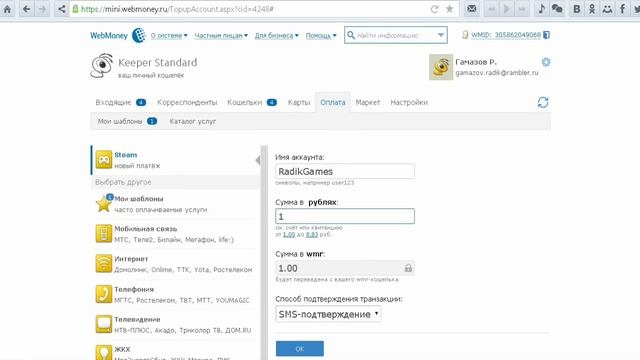Screen dimensions: 640x360
Task: Click the Keeper Standard ant logo
Action: pos(102,65)
